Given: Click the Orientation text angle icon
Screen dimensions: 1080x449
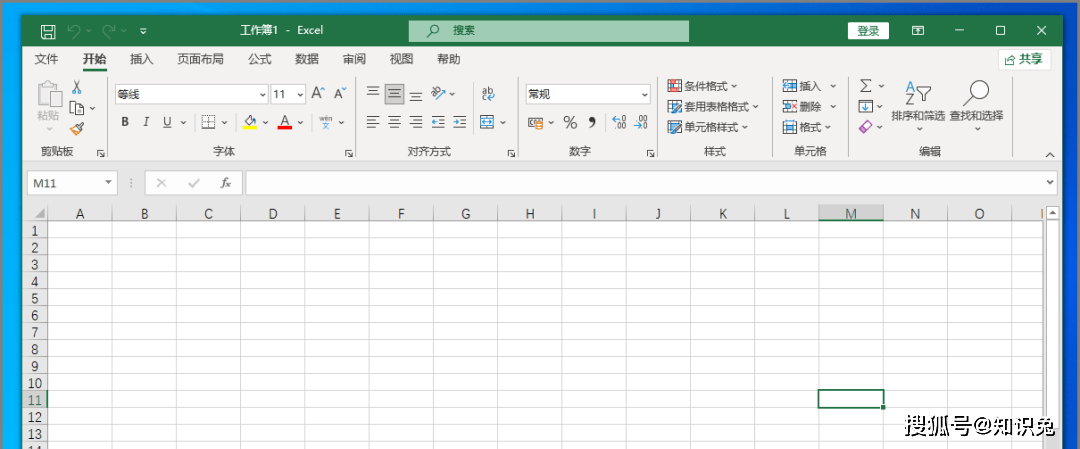Looking at the screenshot, I should point(438,93).
